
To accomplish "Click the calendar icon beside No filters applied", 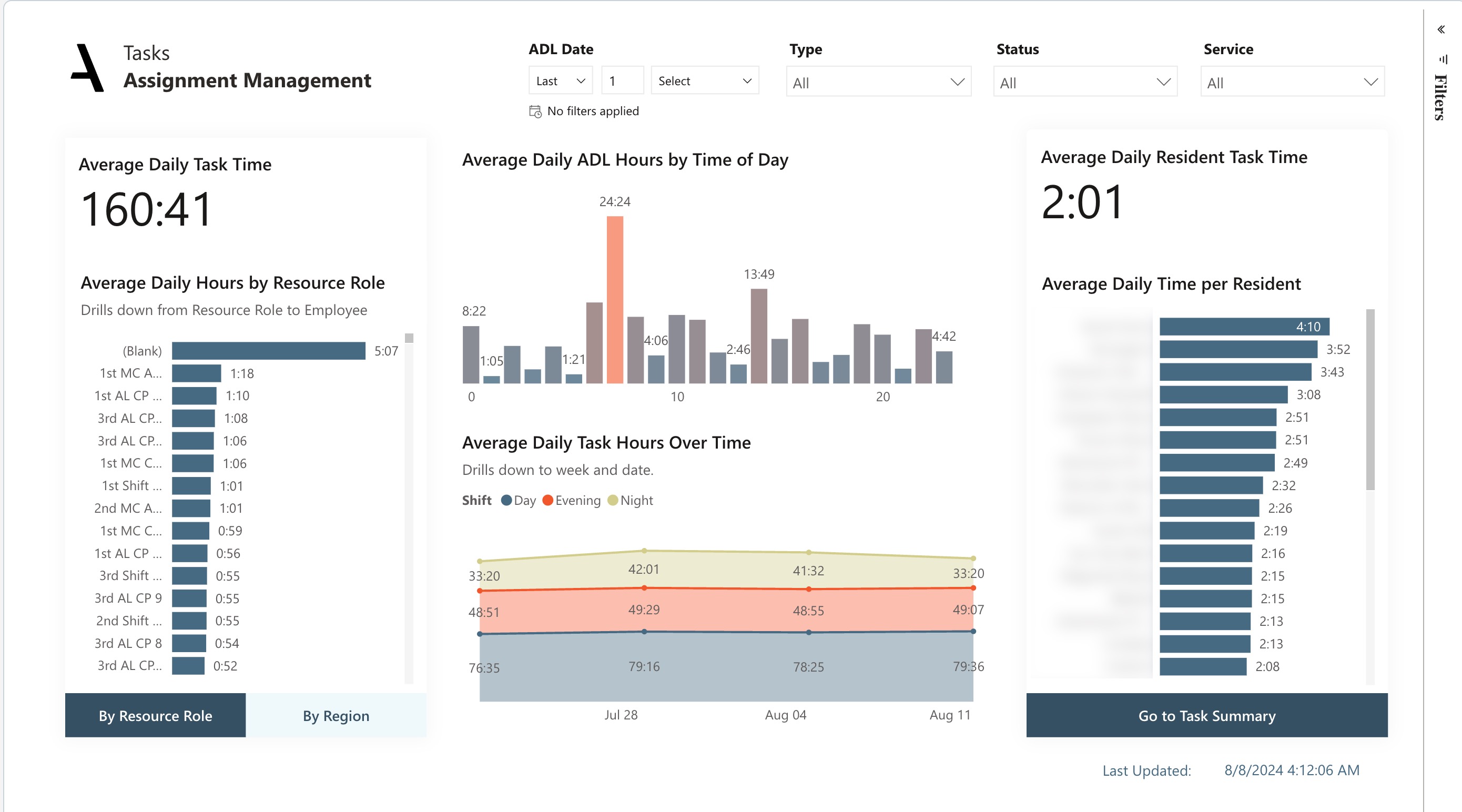I will (535, 111).
